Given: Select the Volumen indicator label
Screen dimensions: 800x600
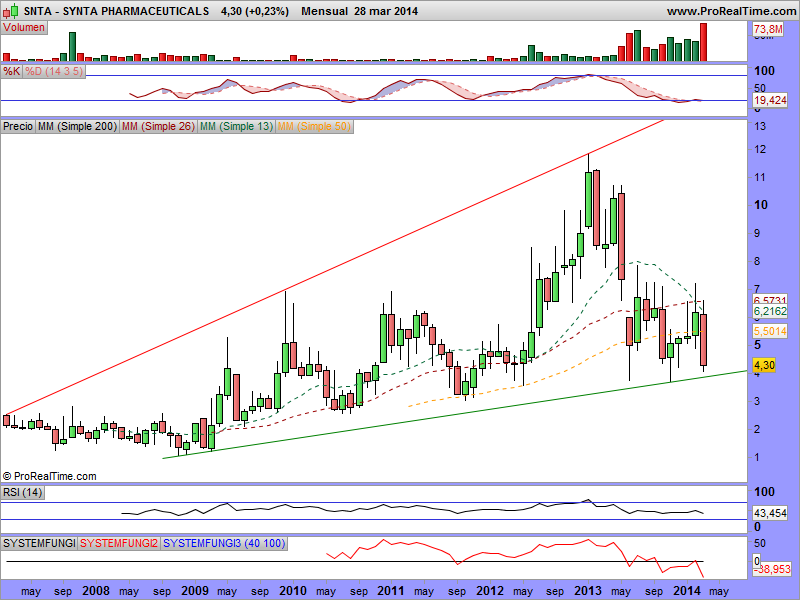Looking at the screenshot, I should [x=24, y=28].
